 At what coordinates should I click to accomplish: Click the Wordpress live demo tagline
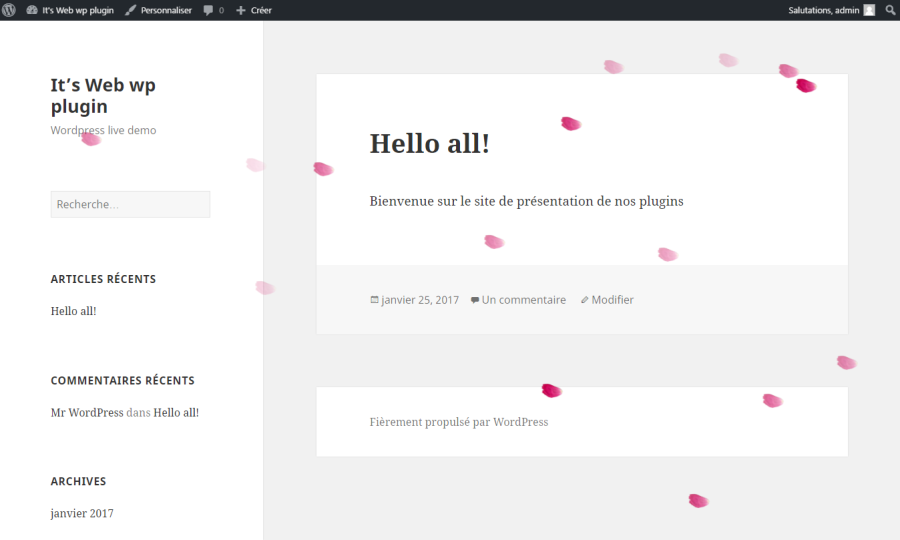coord(103,130)
